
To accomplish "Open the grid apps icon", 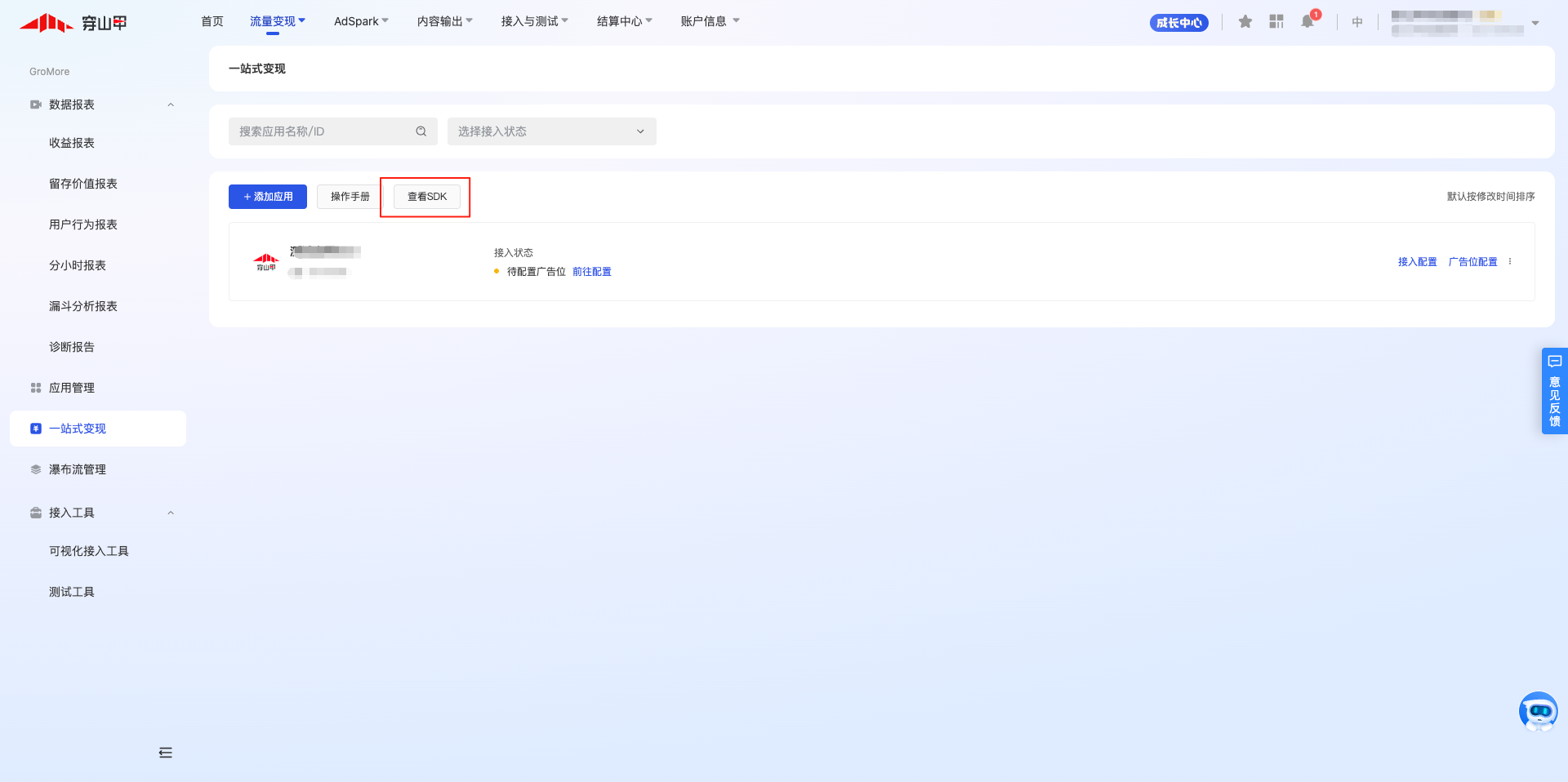I will (1276, 22).
